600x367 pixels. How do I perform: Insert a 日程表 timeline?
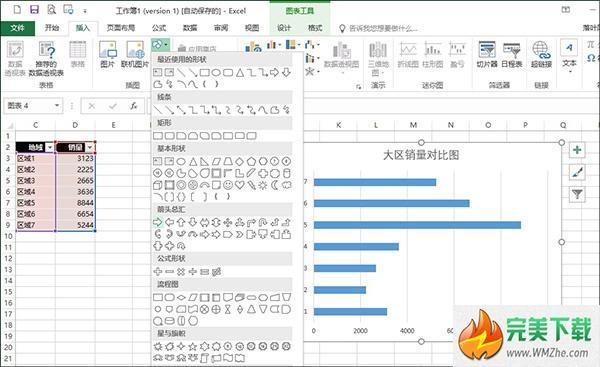tap(512, 54)
